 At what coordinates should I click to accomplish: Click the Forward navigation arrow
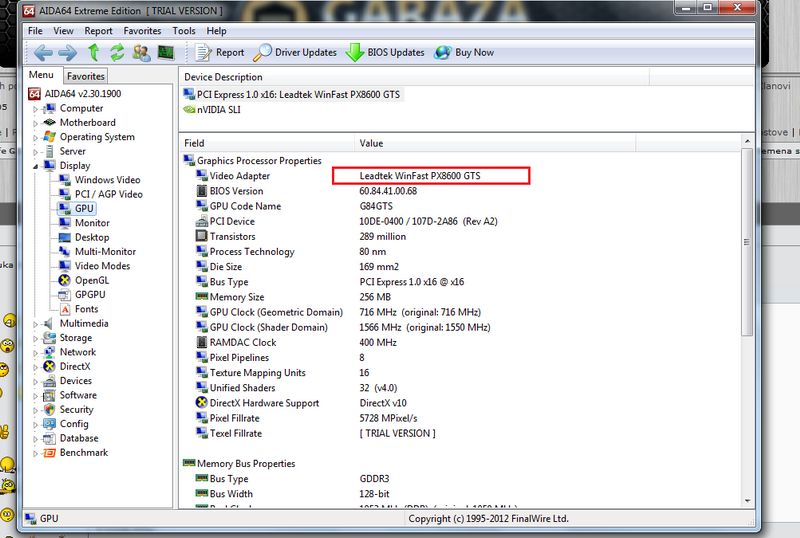[x=68, y=53]
